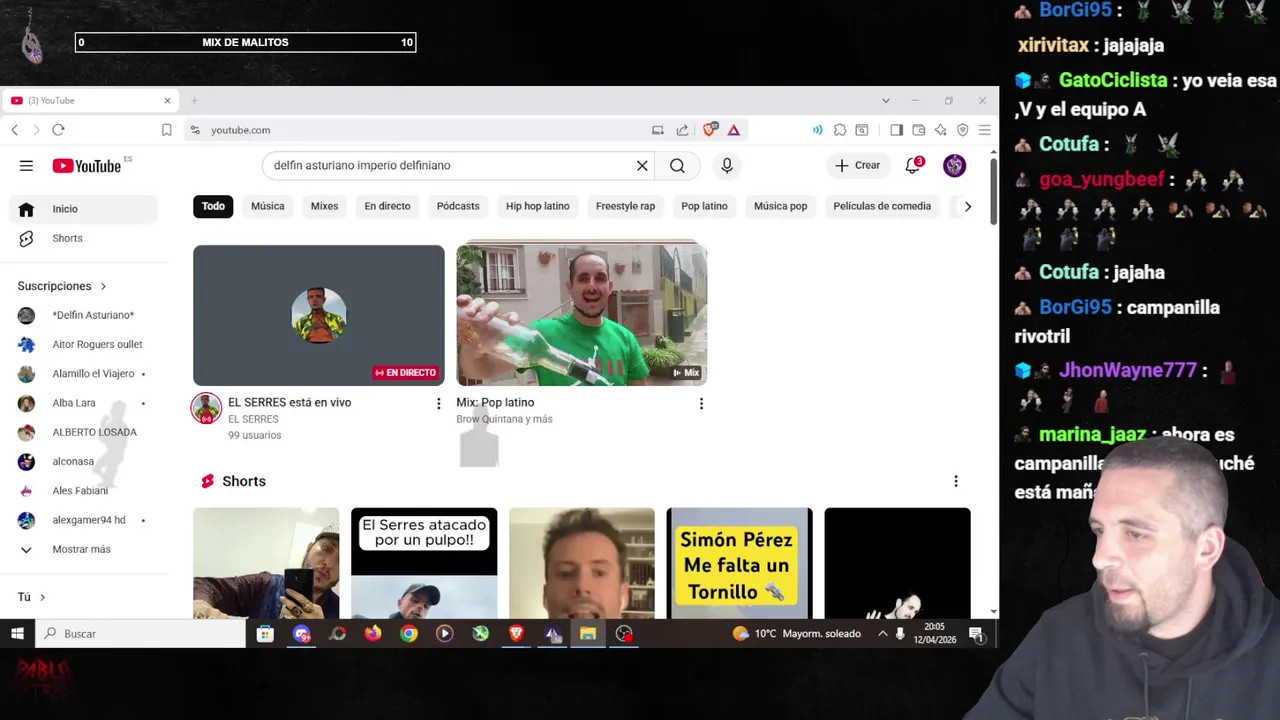The image size is (1280, 720).
Task: Go to Inicio in the sidebar
Action: [x=84, y=209]
